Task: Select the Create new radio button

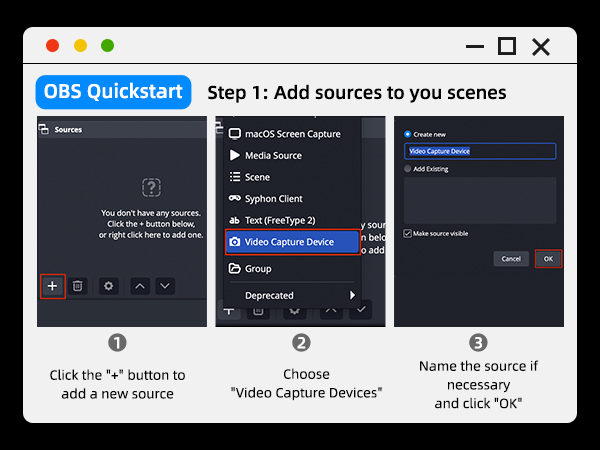Action: [x=408, y=134]
